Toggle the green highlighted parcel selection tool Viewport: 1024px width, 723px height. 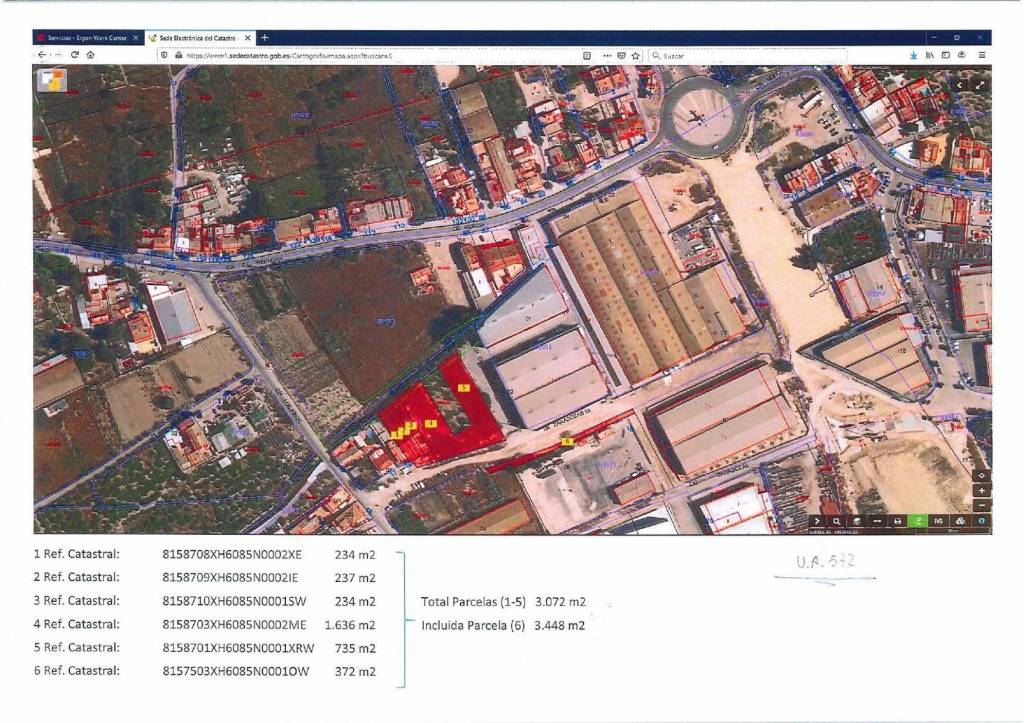pos(918,521)
